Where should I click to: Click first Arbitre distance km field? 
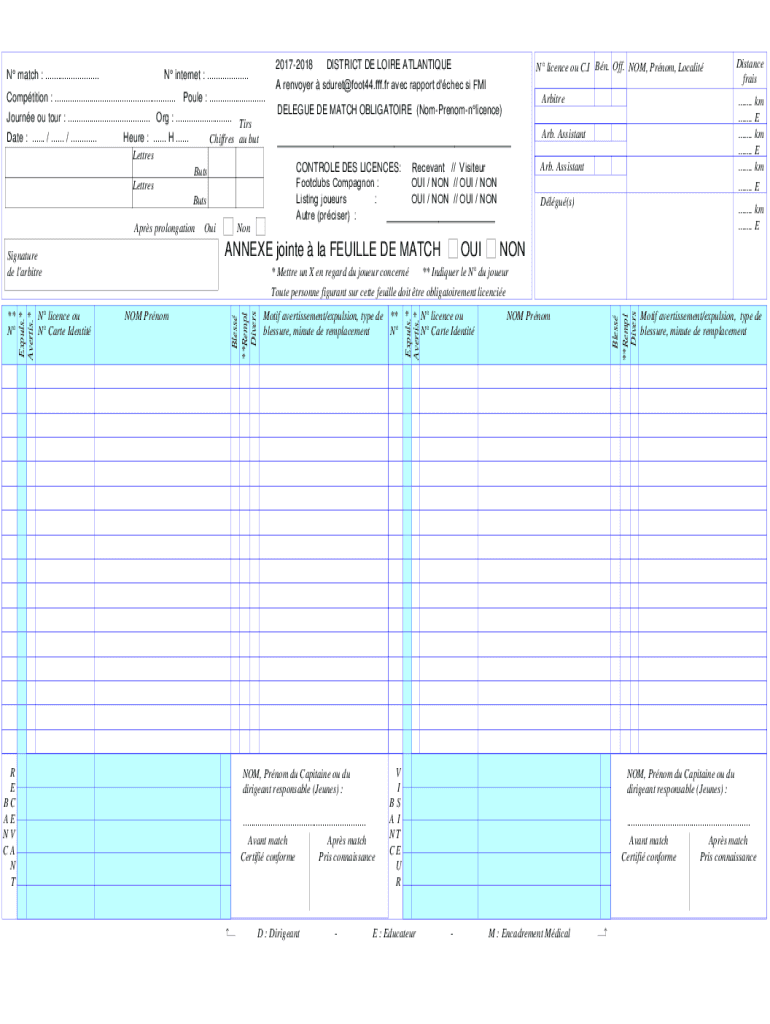pos(749,102)
